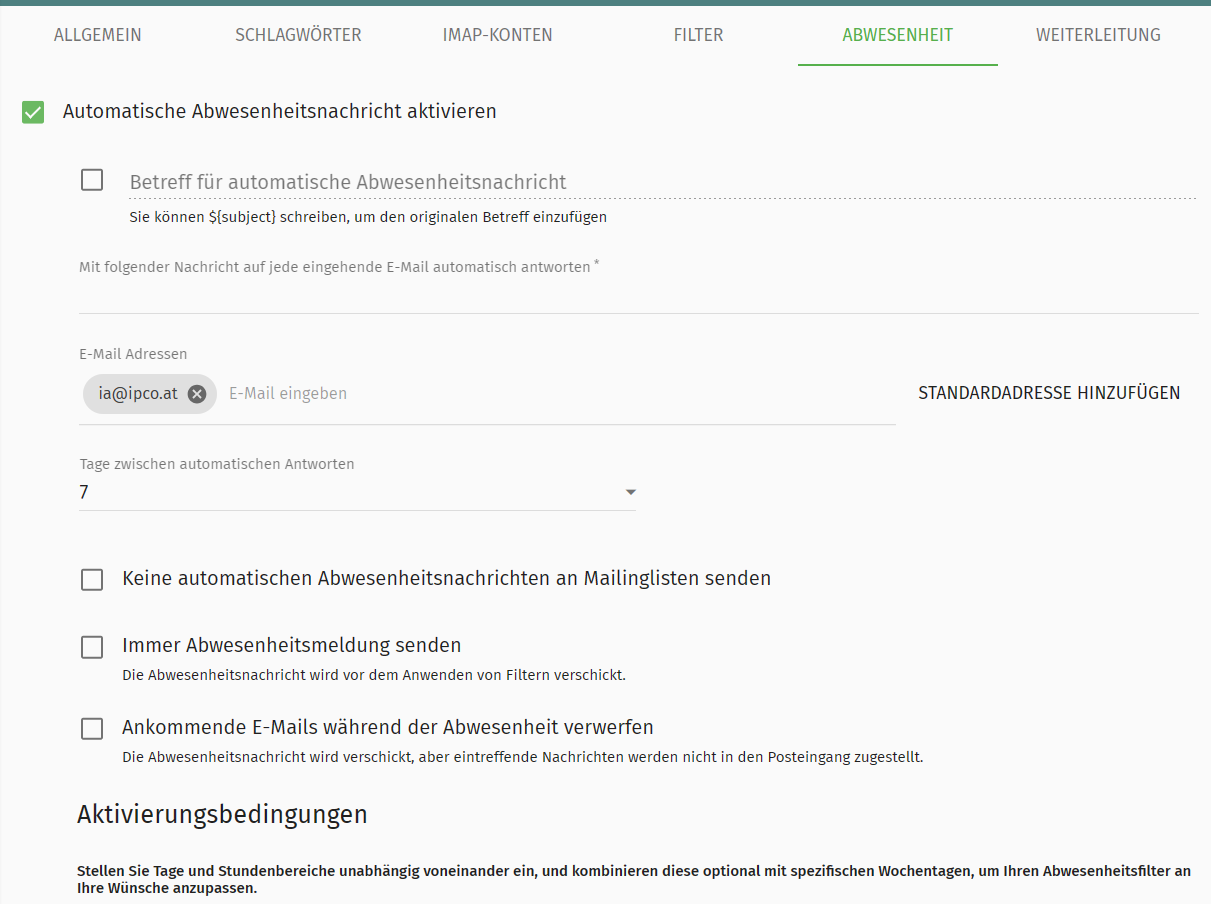Select the ia@ipco.at chip label
Screen dimensions: 1211x904
point(138,394)
